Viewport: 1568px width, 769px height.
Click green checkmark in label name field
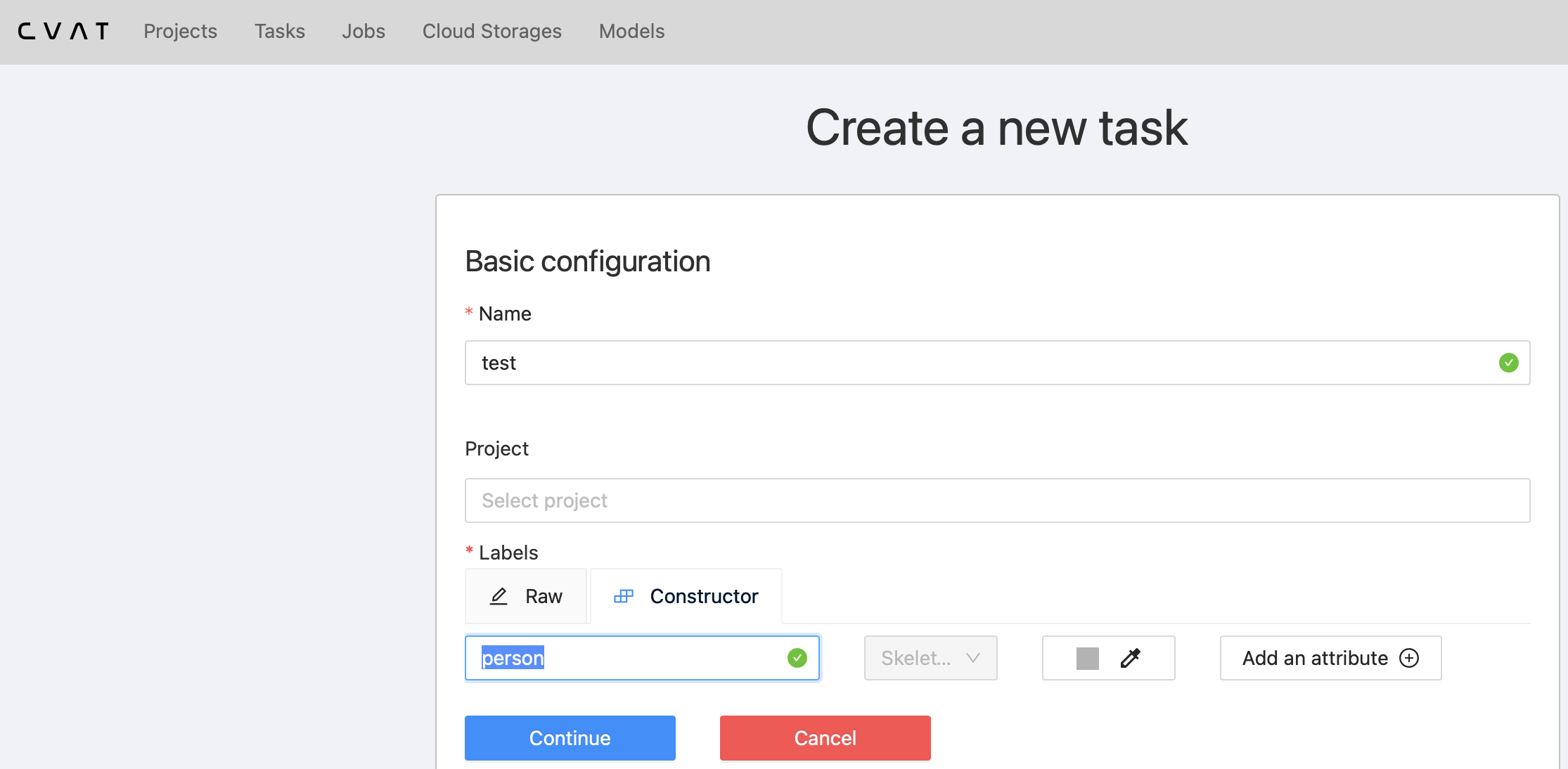(797, 658)
